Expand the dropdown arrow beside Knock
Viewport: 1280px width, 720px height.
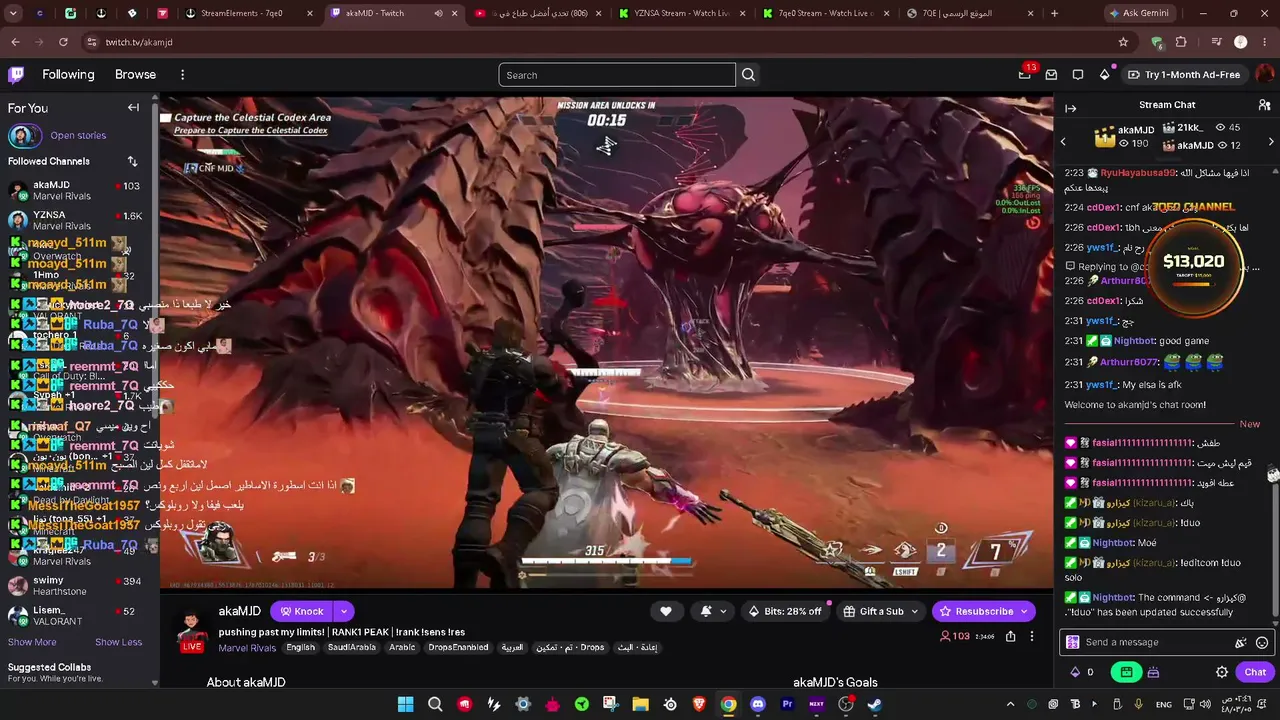pyautogui.click(x=343, y=611)
